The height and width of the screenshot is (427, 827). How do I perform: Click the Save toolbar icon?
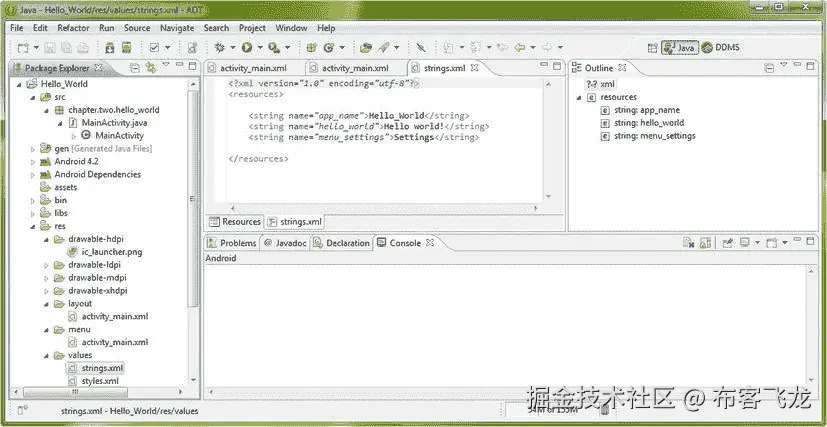(x=50, y=48)
